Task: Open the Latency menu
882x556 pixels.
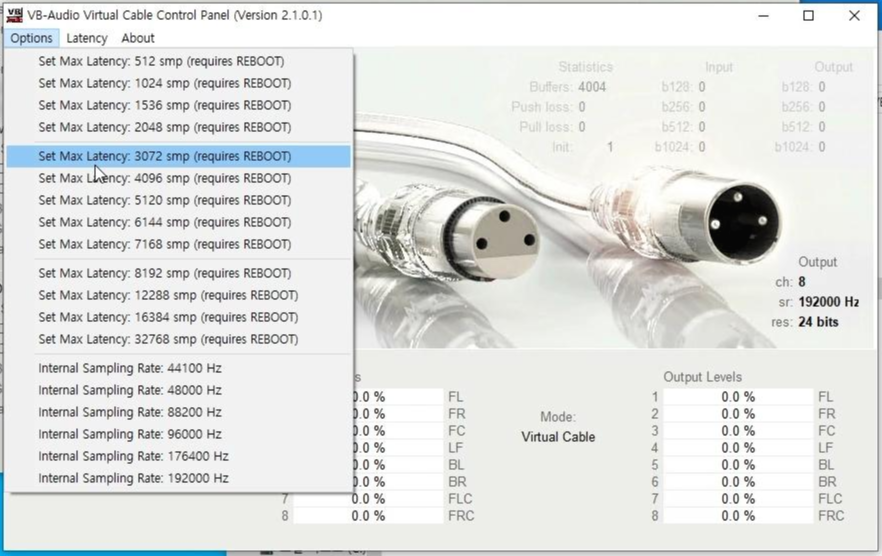Action: [87, 38]
